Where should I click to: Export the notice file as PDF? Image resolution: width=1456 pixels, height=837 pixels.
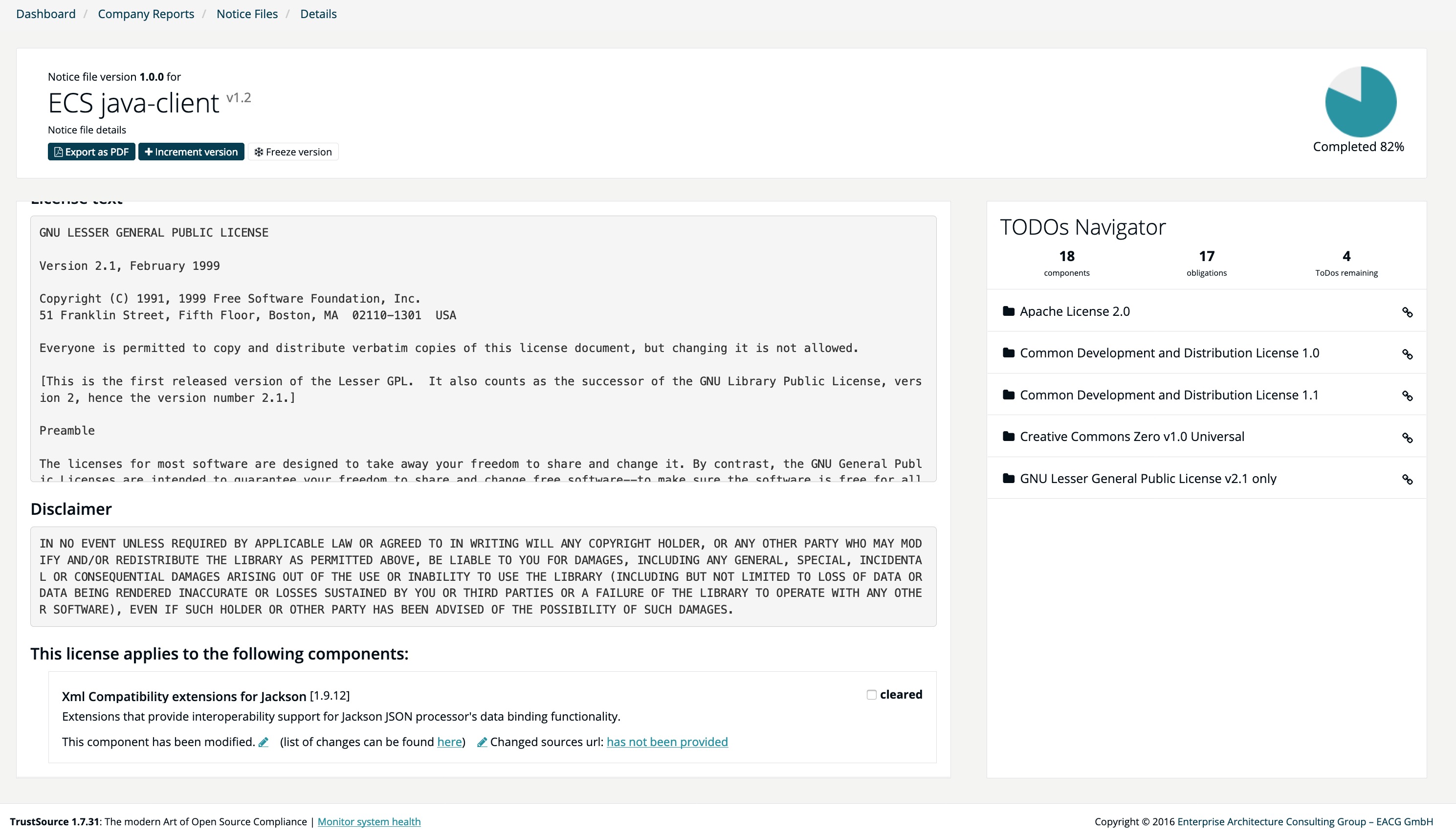(91, 152)
